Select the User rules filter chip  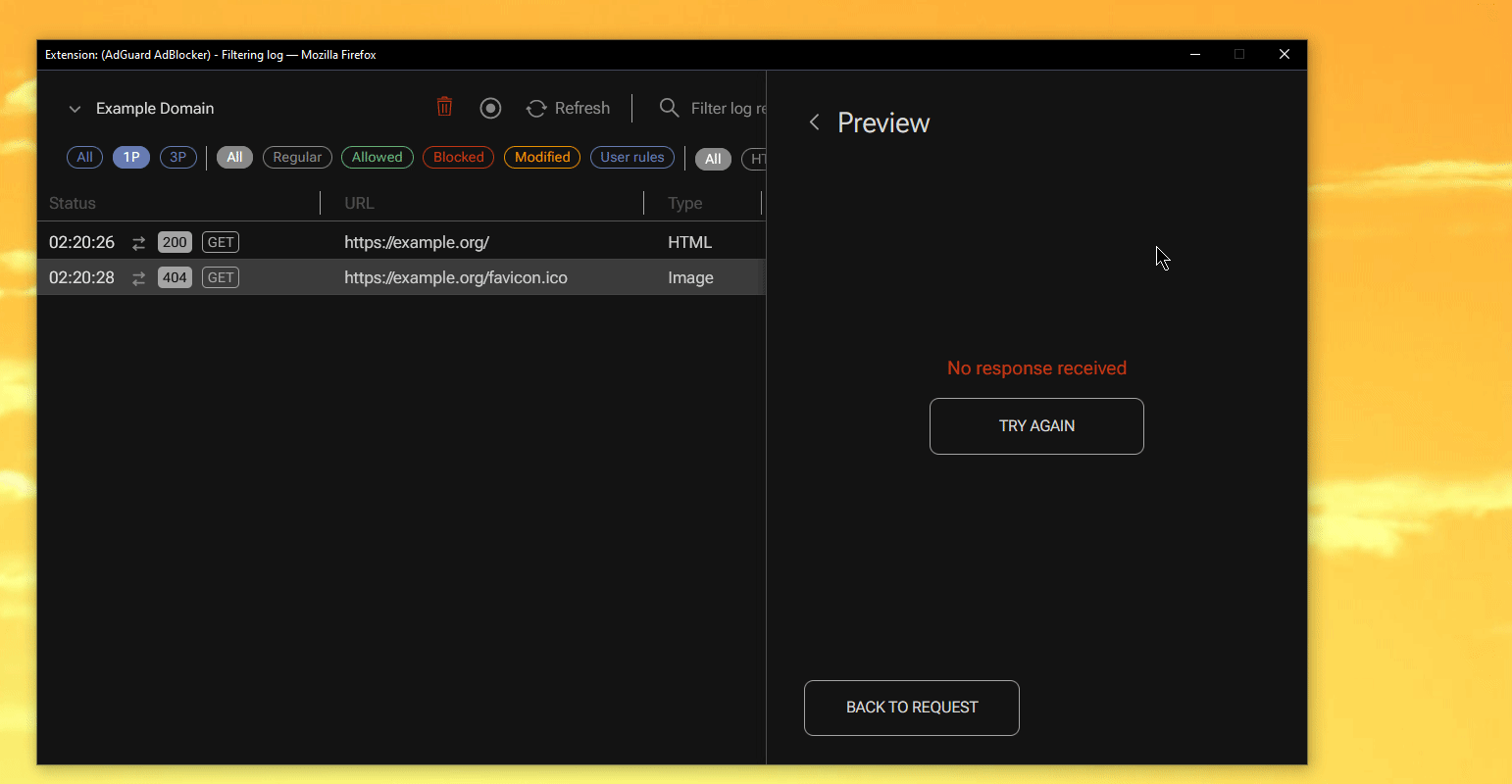coord(631,157)
